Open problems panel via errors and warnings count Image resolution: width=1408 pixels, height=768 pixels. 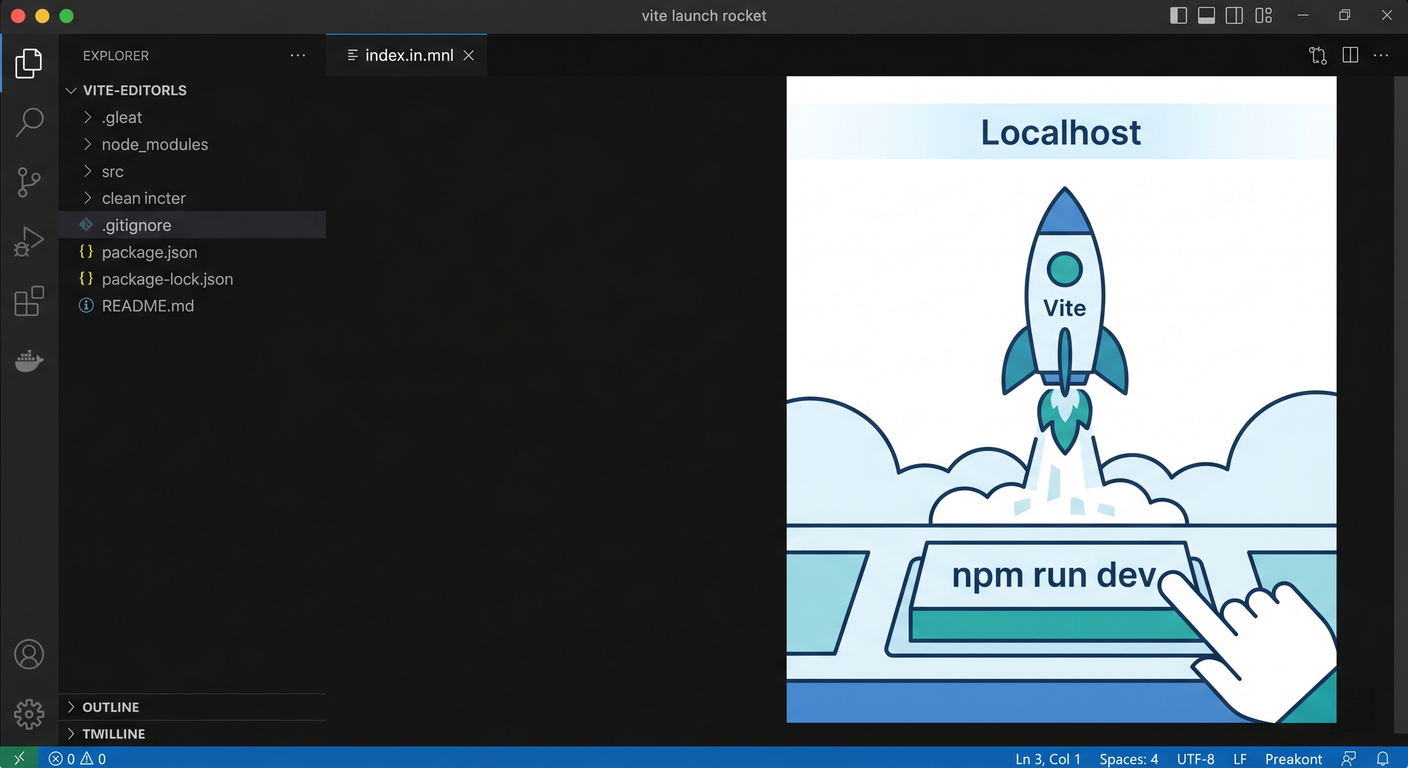coord(78,758)
